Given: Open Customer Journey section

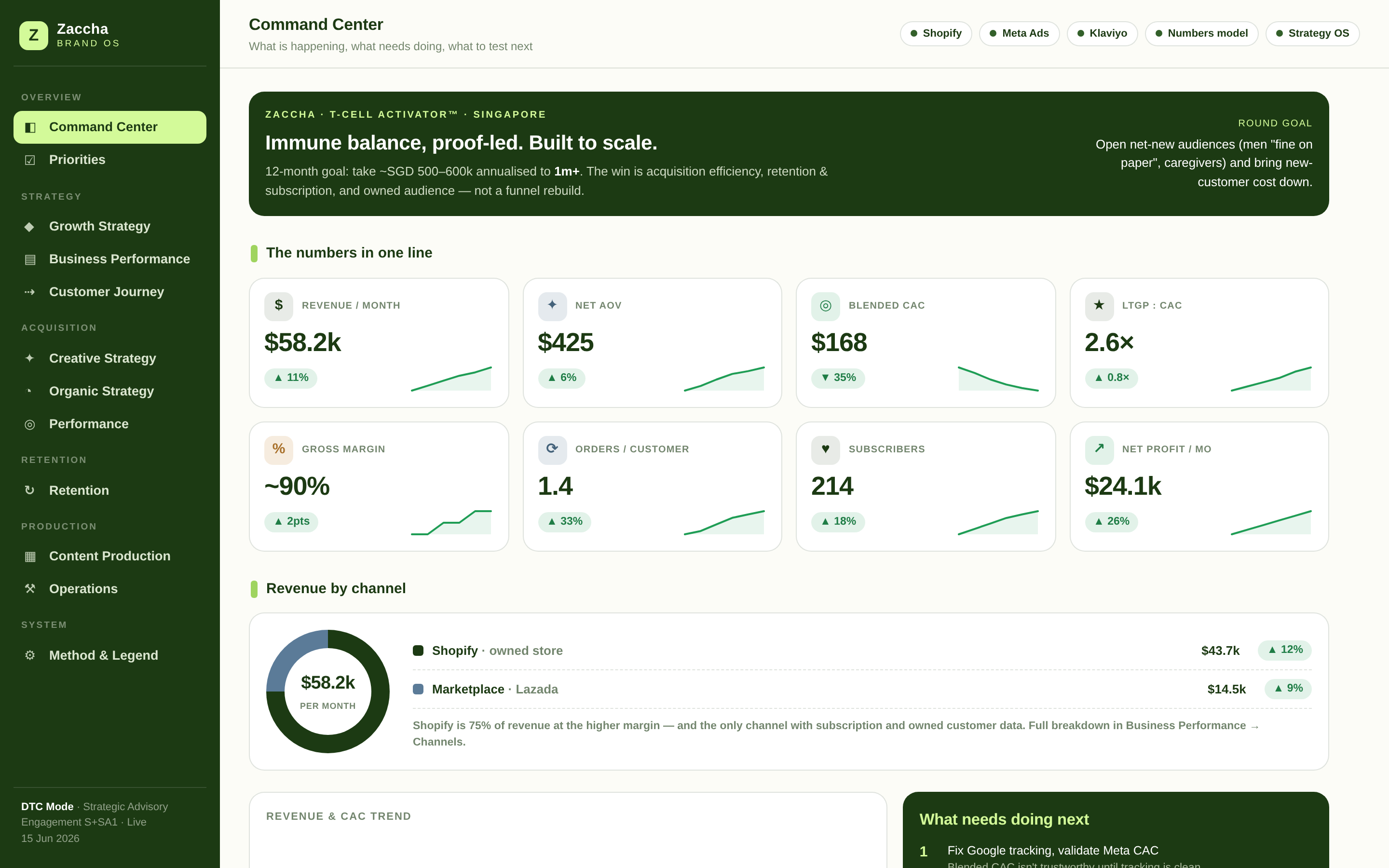Looking at the screenshot, I should click(109, 292).
